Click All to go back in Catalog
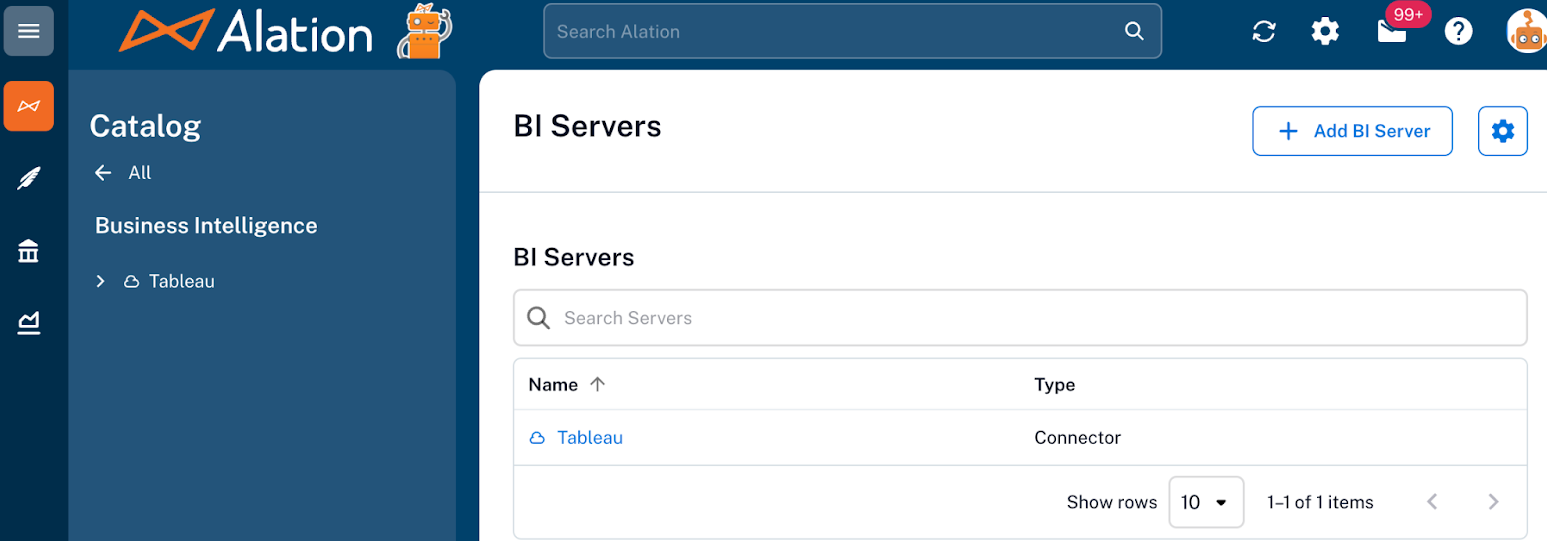The image size is (1547, 541). [x=140, y=173]
